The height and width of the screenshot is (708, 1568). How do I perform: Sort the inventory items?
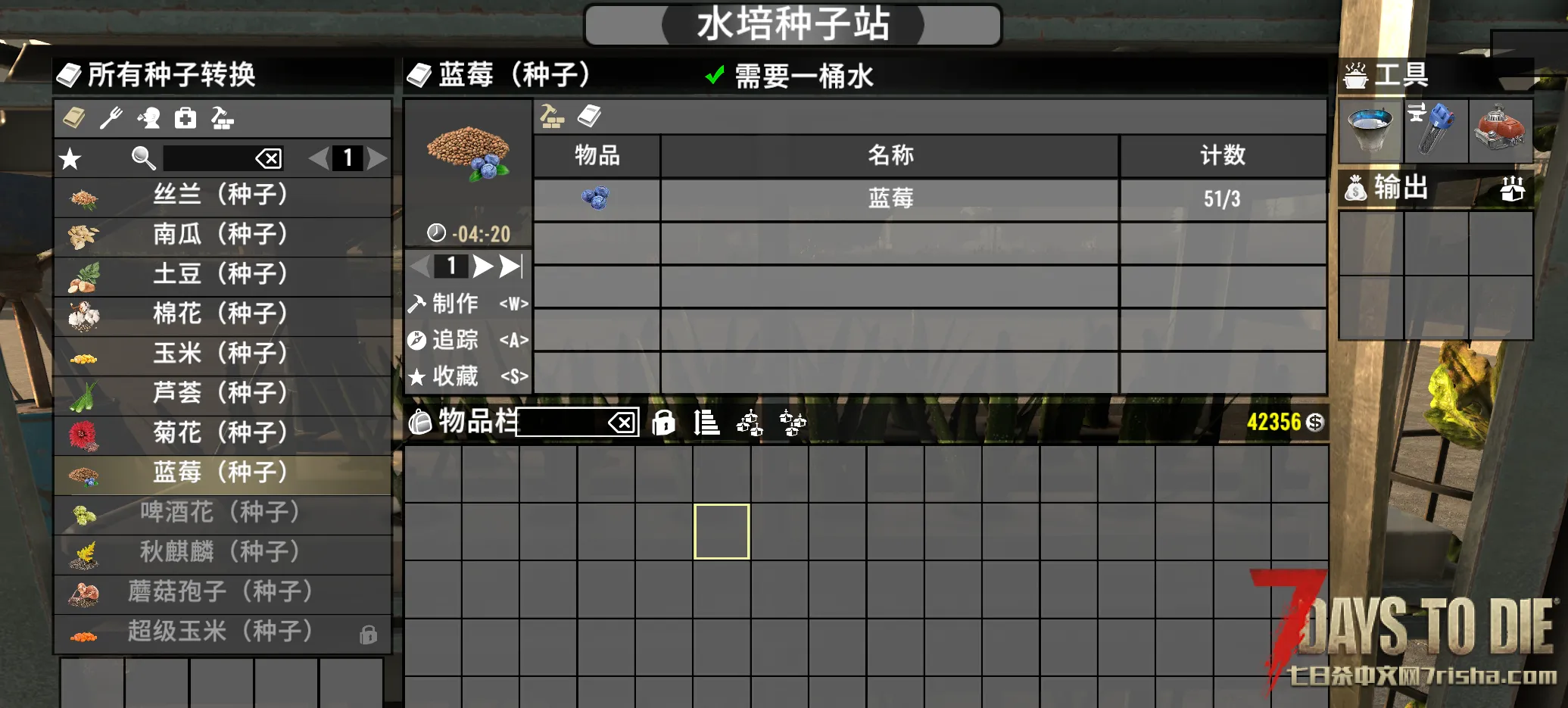coord(706,423)
